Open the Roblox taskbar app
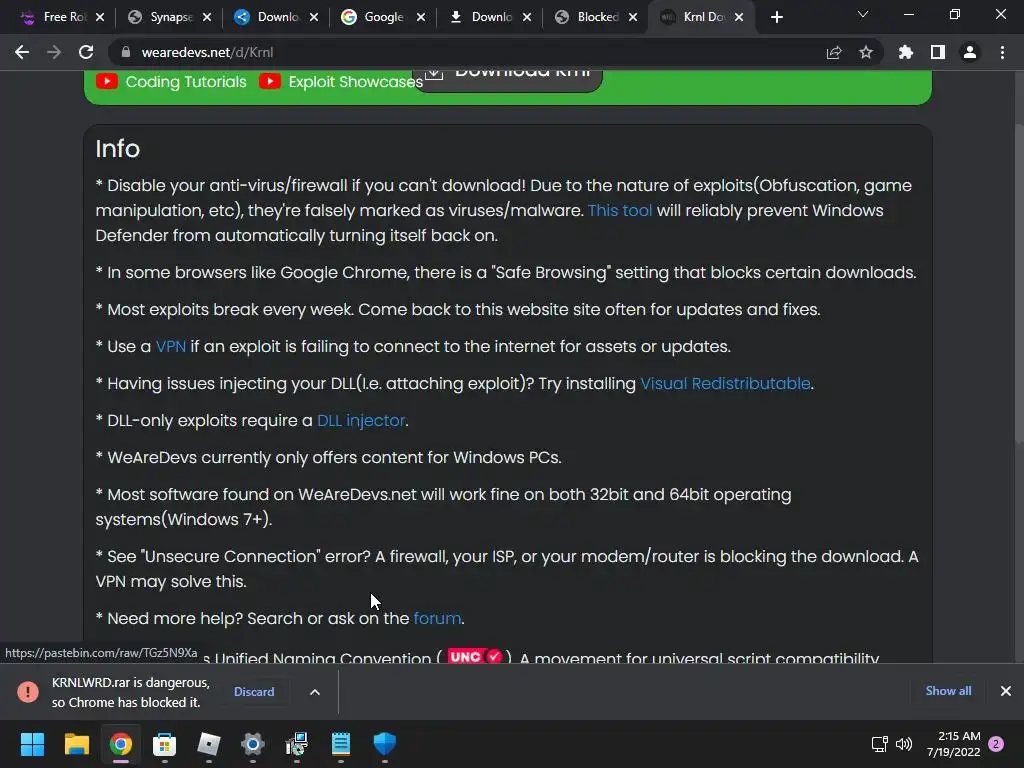This screenshot has width=1024, height=768. point(208,744)
